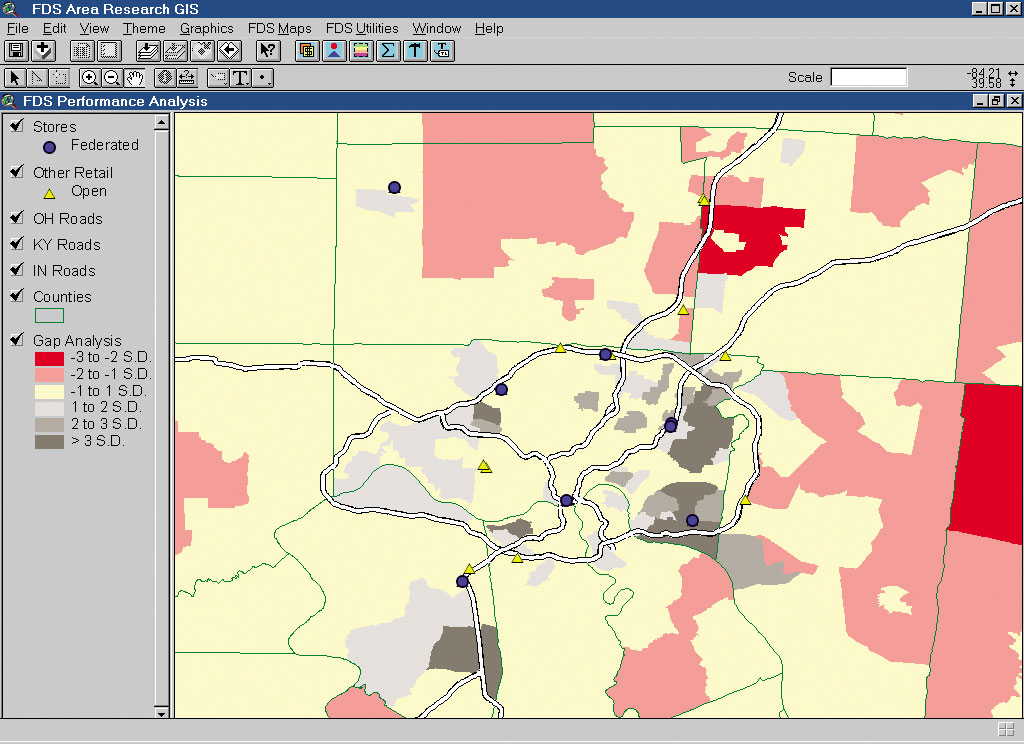Image resolution: width=1024 pixels, height=744 pixels.
Task: Toggle the OH Roads layer checkbox
Action: coord(17,218)
